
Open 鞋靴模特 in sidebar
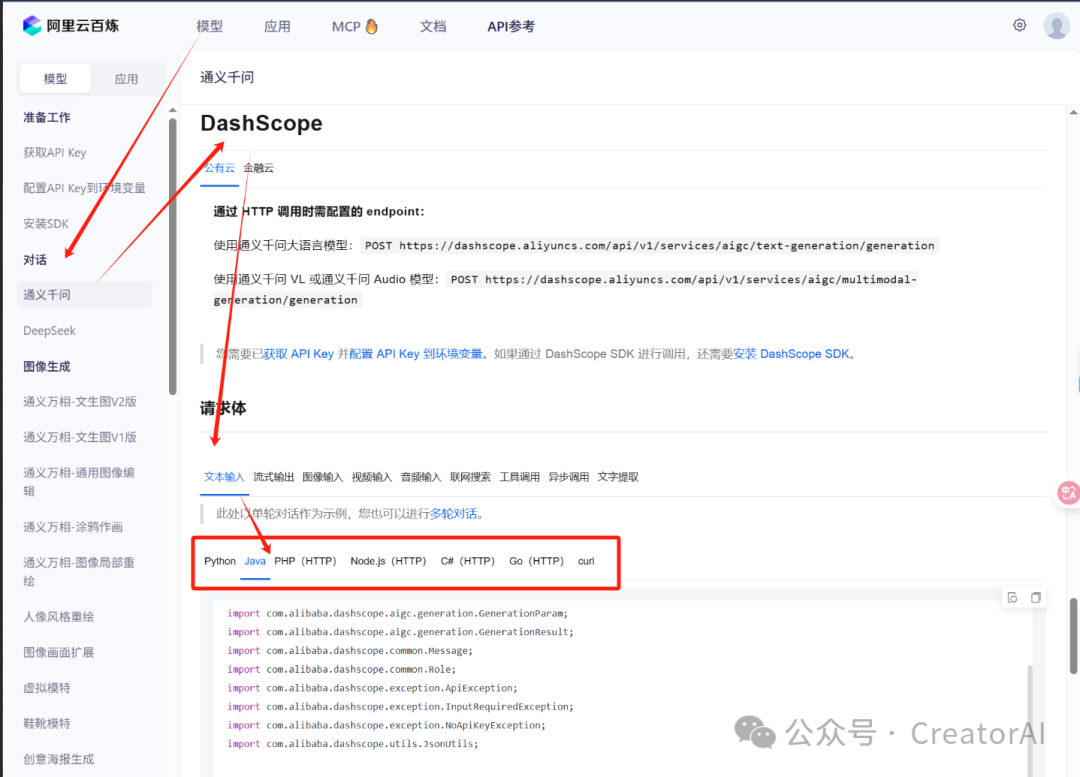tap(47, 723)
